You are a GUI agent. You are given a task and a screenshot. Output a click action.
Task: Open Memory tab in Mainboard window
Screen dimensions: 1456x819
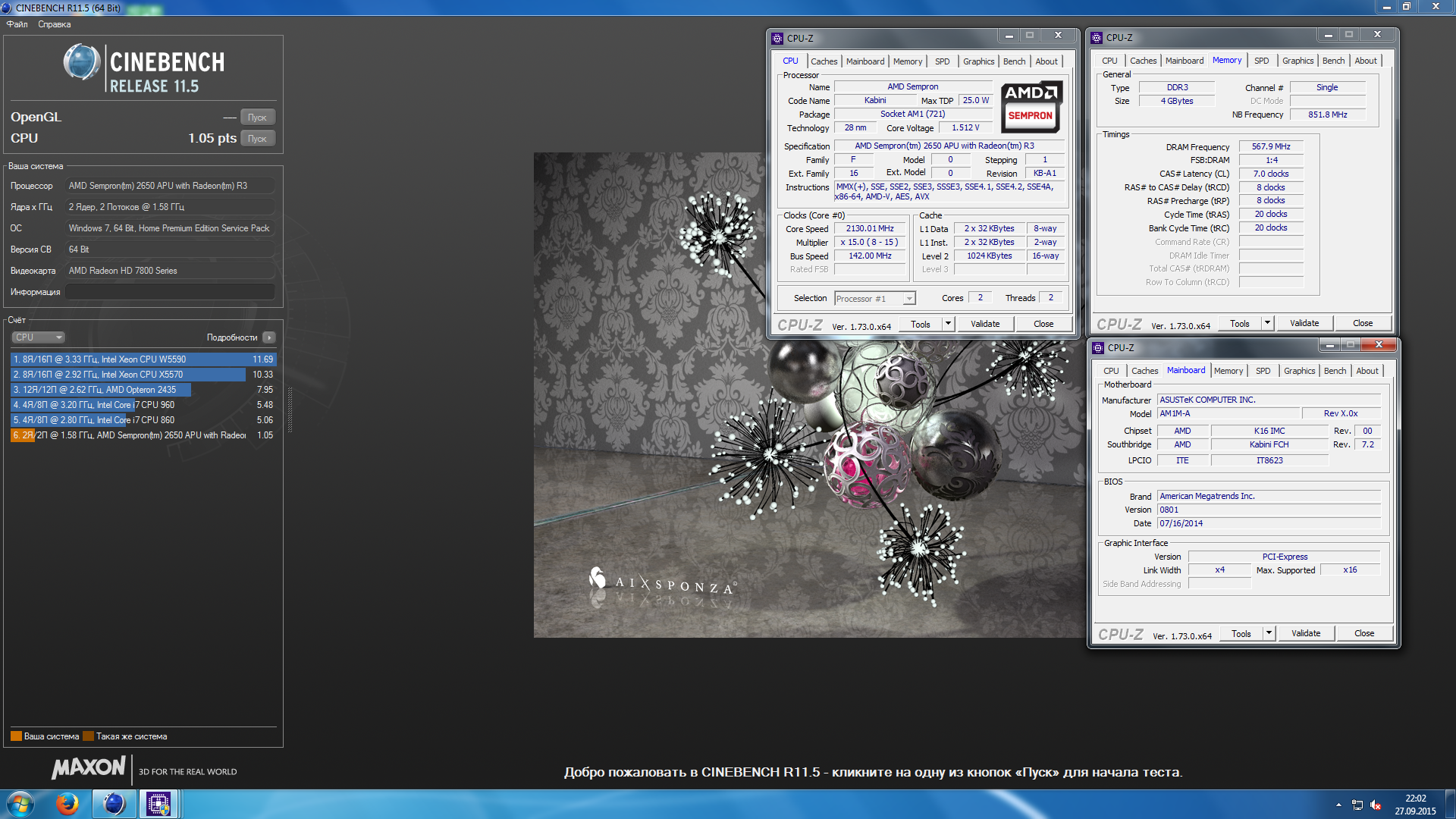(x=1228, y=371)
